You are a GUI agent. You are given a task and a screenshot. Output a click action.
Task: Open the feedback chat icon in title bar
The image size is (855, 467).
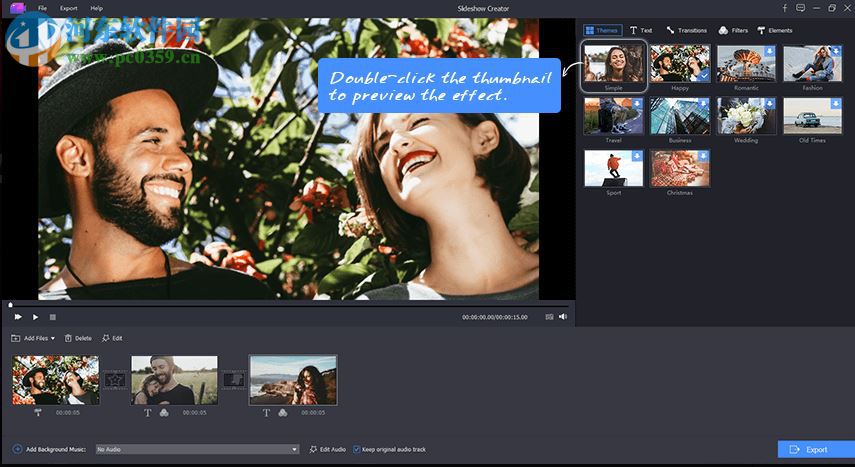(x=800, y=8)
